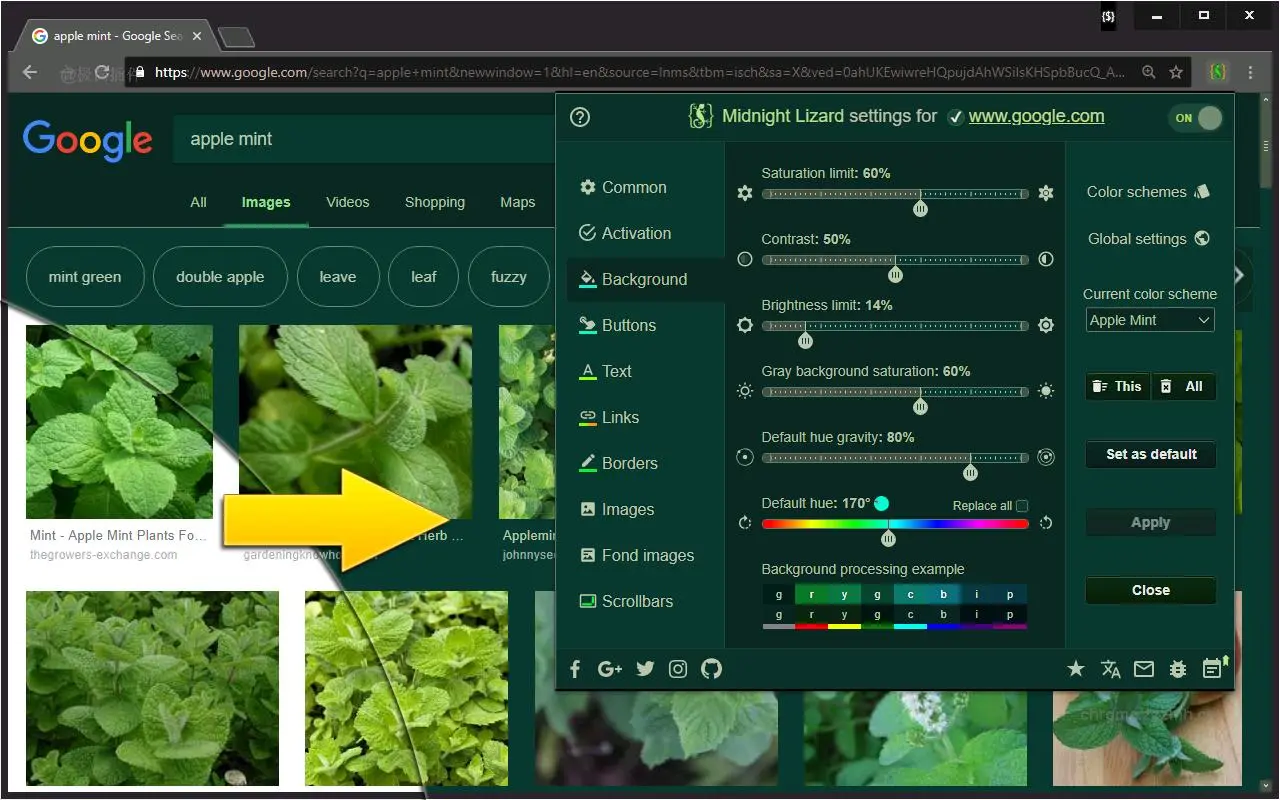This screenshot has height=800, width=1280.
Task: Click the bug report icon
Action: (1178, 668)
